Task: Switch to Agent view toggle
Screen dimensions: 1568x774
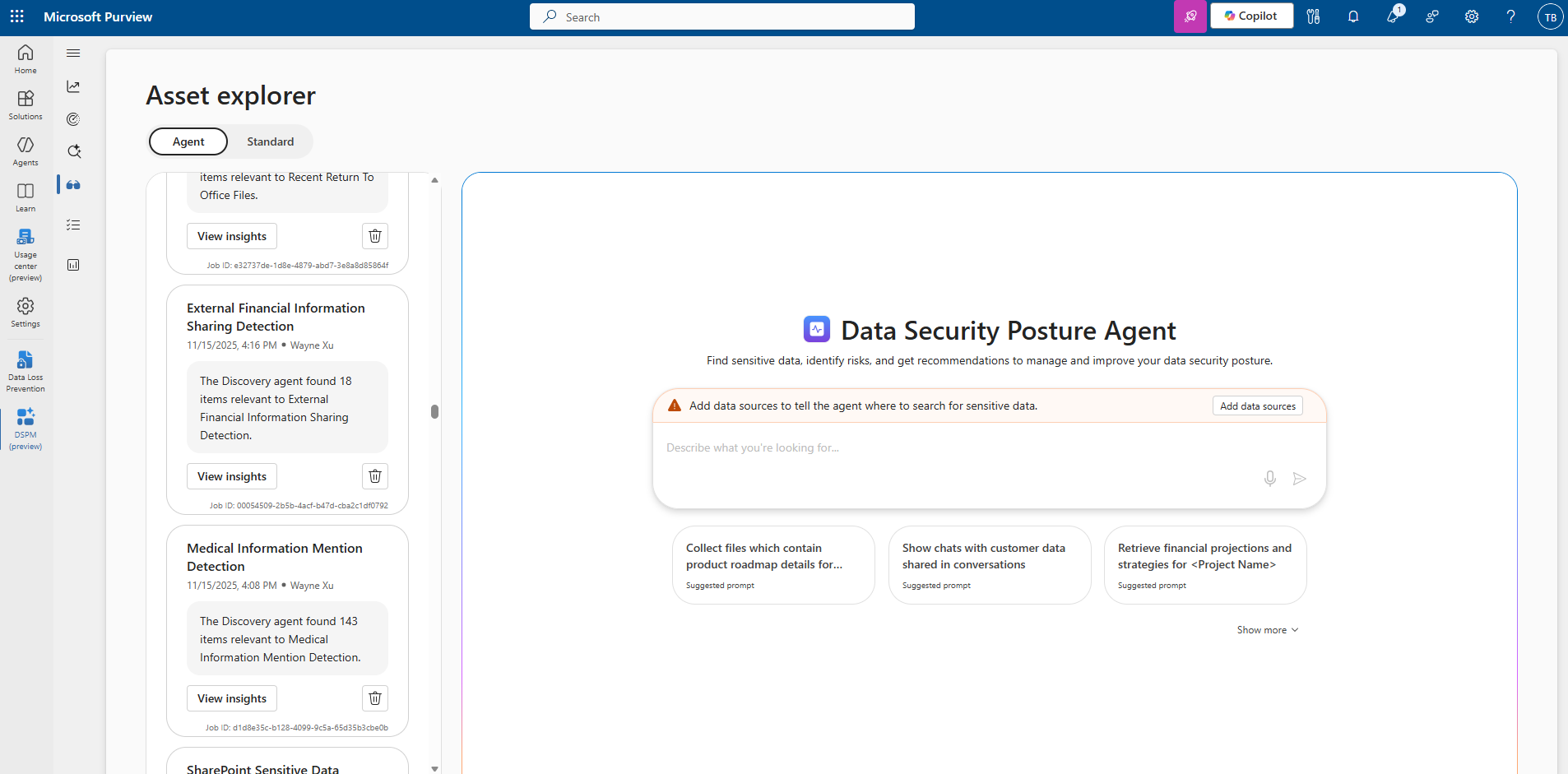Action: click(188, 141)
